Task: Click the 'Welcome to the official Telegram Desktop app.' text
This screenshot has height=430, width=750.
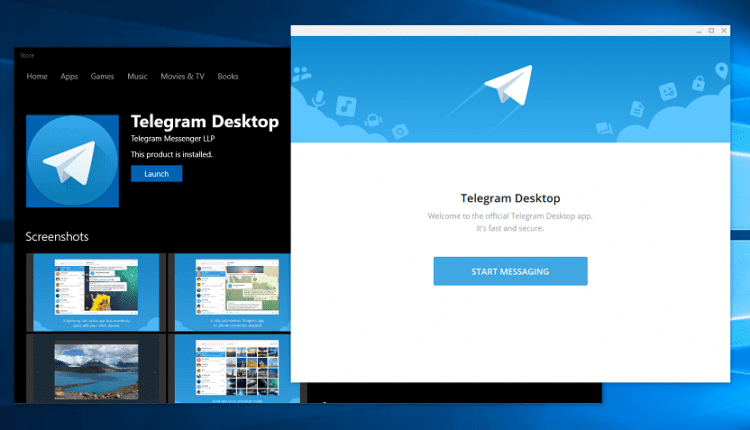Action: pos(510,216)
